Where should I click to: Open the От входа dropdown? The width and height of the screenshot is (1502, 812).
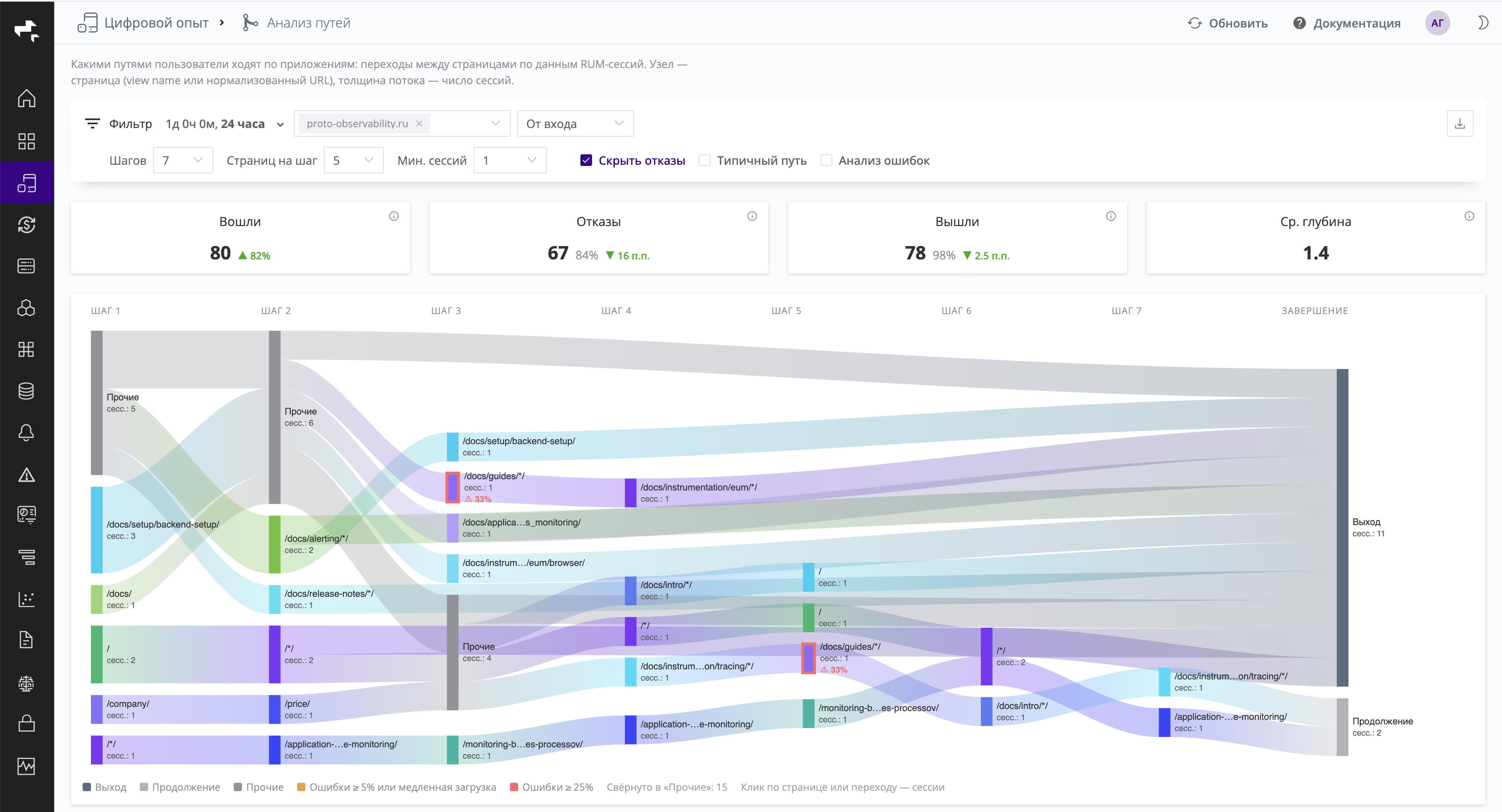click(575, 123)
